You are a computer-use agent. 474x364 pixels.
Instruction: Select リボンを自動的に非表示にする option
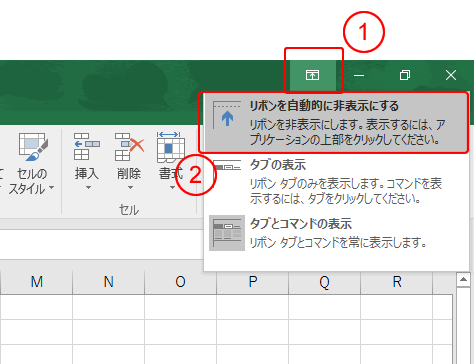(x=336, y=123)
